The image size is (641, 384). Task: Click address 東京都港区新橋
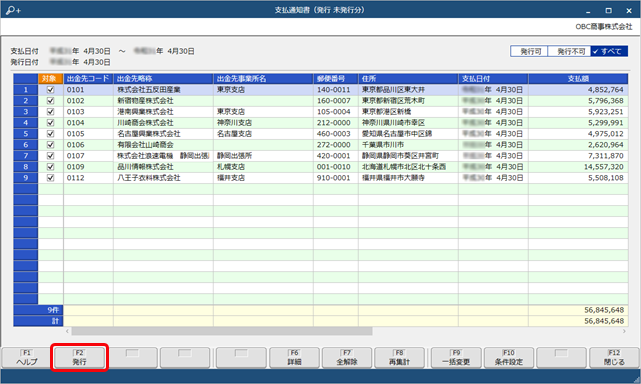tap(408, 112)
